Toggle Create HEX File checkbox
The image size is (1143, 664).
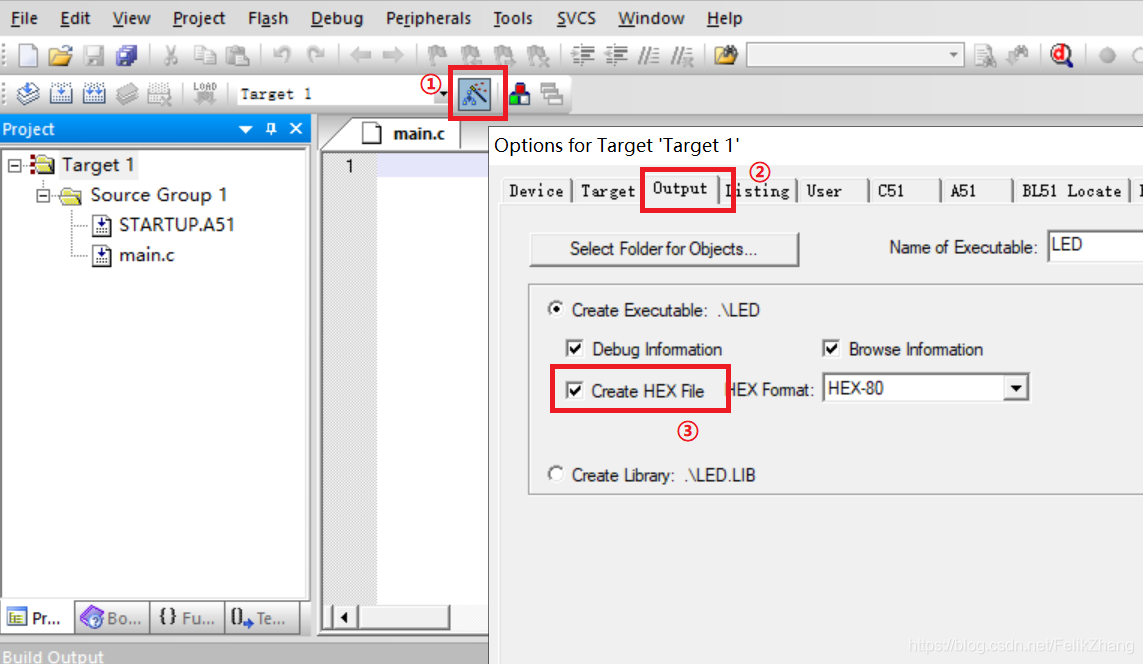(x=574, y=391)
